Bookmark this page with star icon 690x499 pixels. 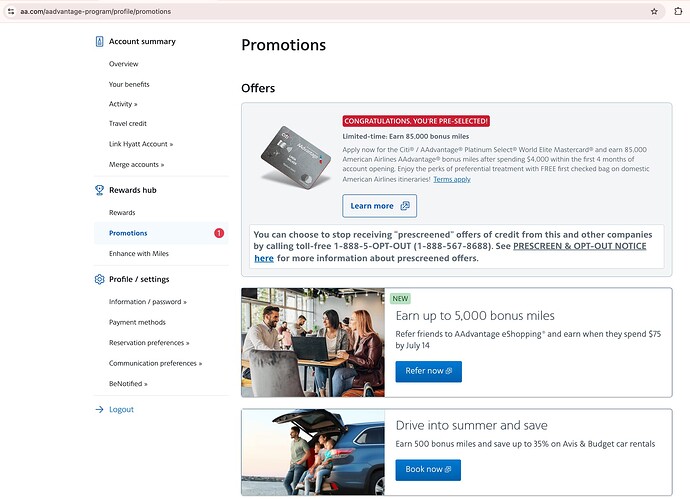point(654,12)
